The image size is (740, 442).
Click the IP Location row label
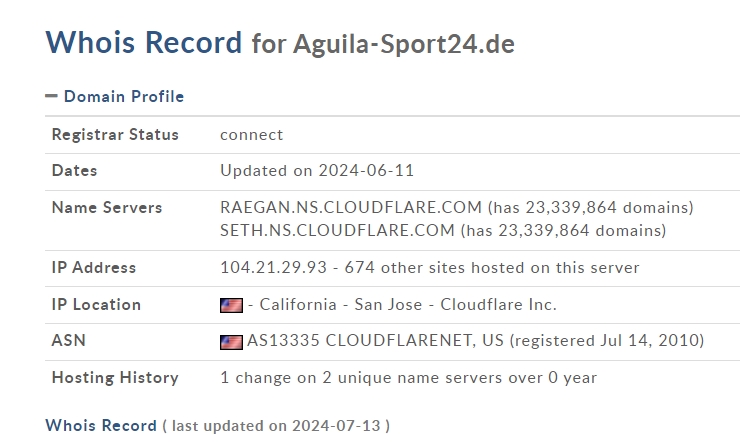pyautogui.click(x=96, y=305)
